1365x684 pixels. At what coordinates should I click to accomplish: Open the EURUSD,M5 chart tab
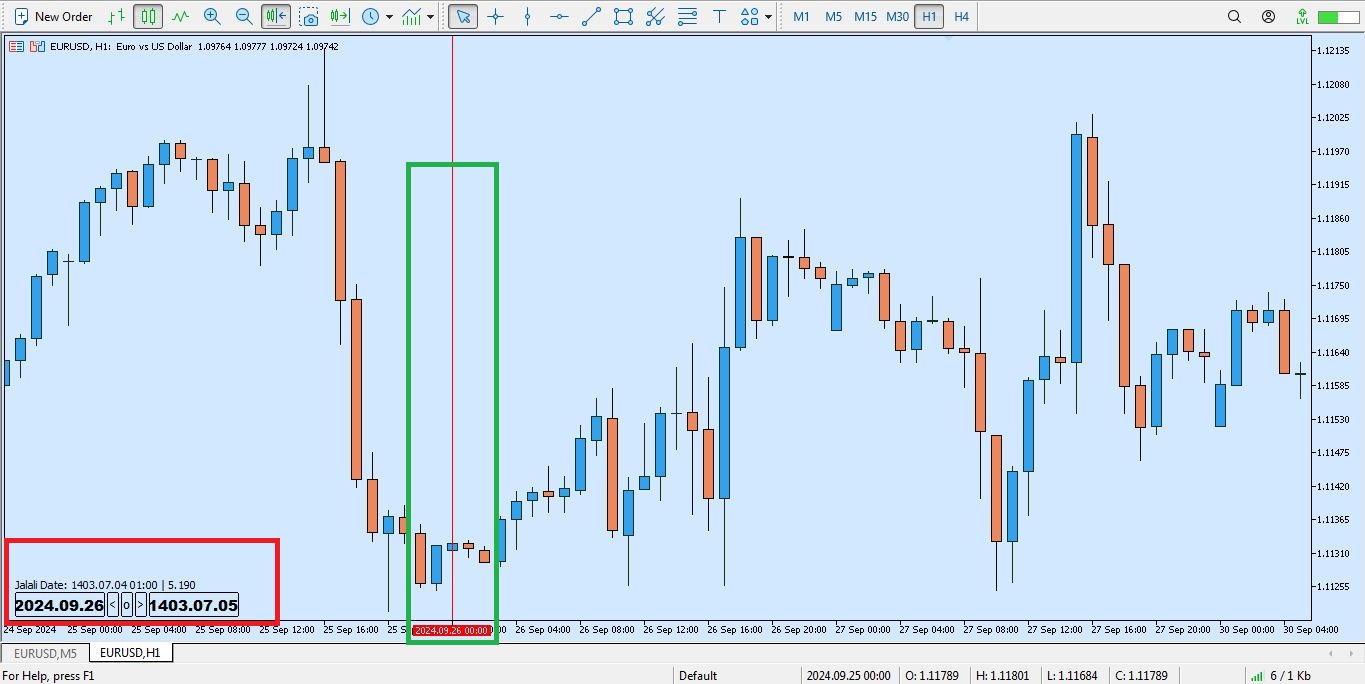(45, 653)
